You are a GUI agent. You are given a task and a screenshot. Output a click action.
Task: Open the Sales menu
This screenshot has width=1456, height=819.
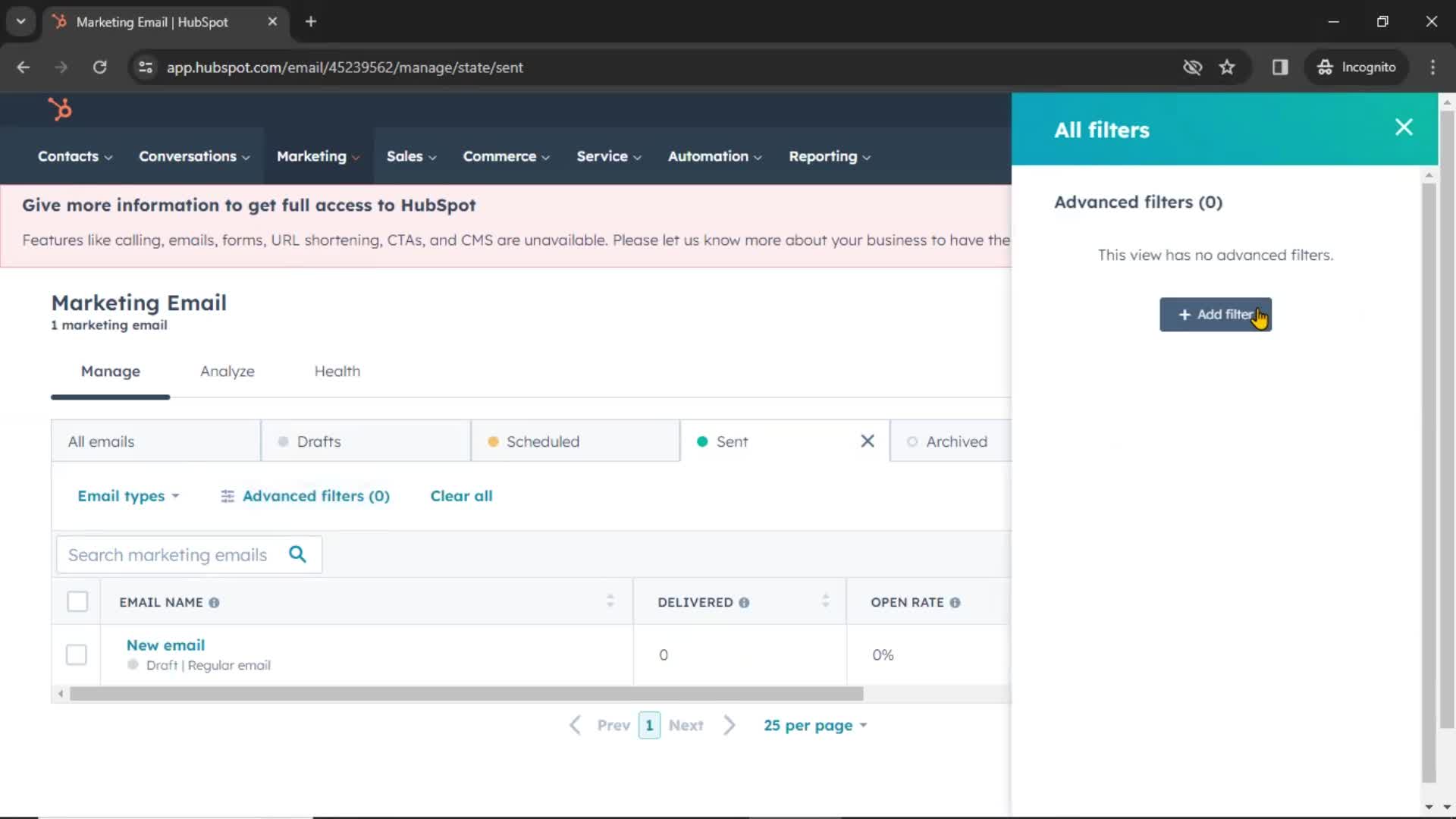click(411, 156)
